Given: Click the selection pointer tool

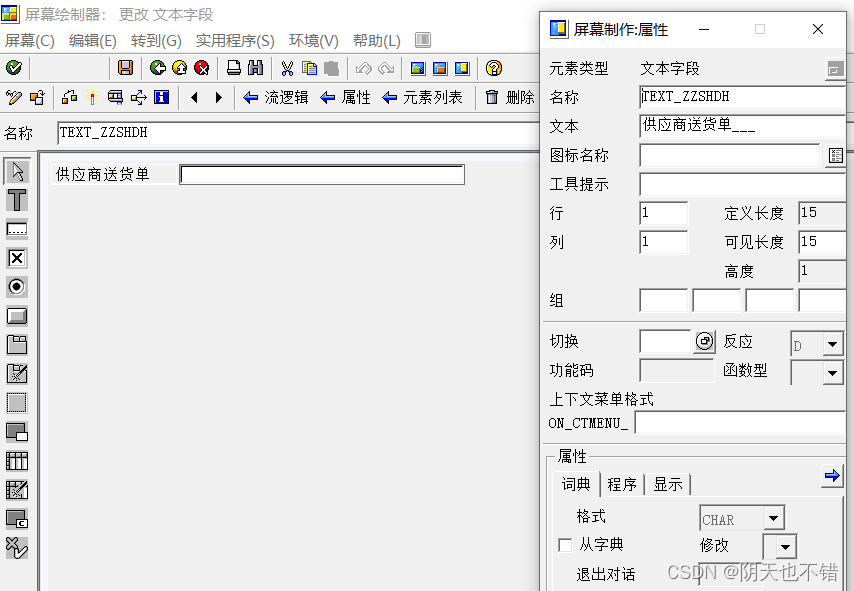Looking at the screenshot, I should coord(17,171).
